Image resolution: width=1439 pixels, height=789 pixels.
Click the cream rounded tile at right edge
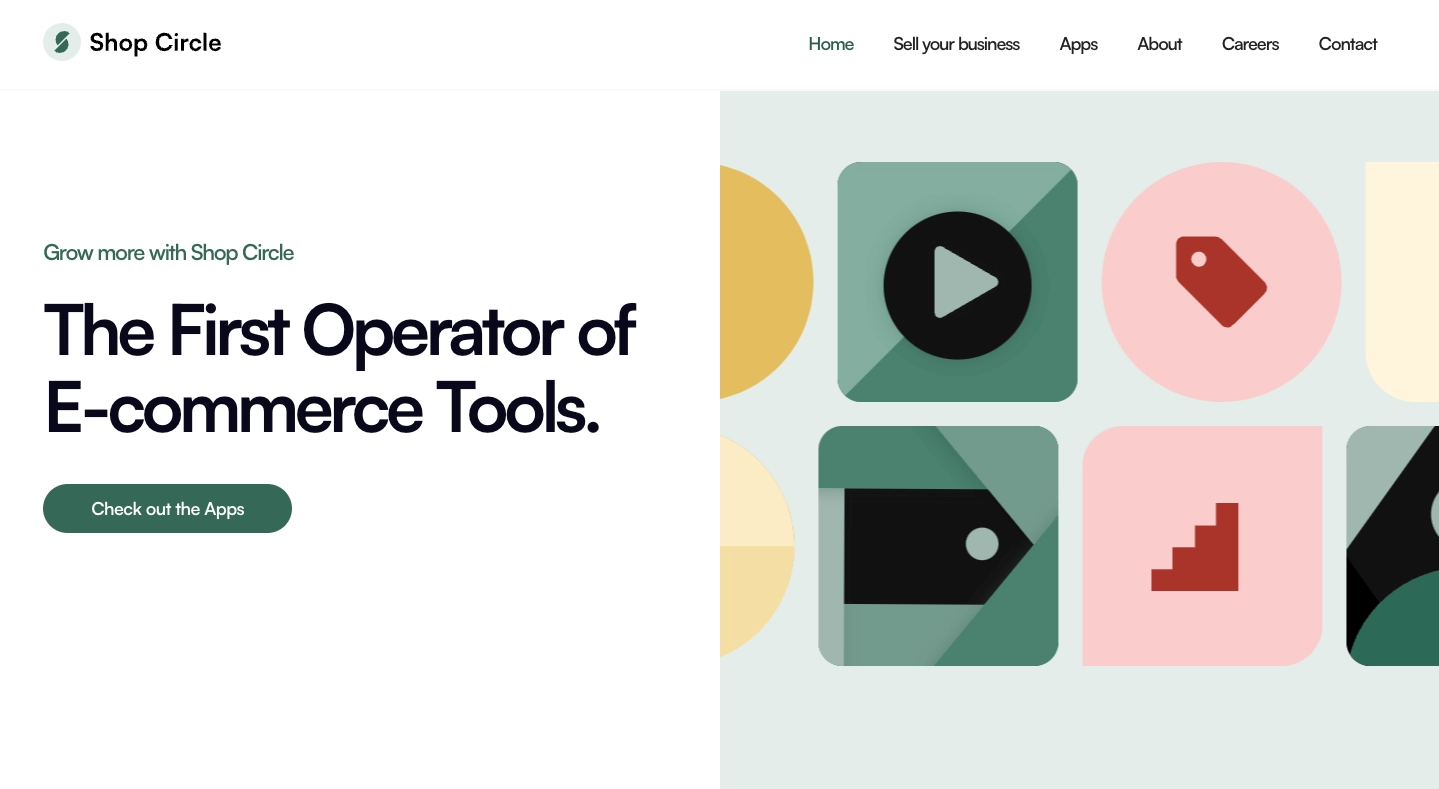[x=1403, y=282]
